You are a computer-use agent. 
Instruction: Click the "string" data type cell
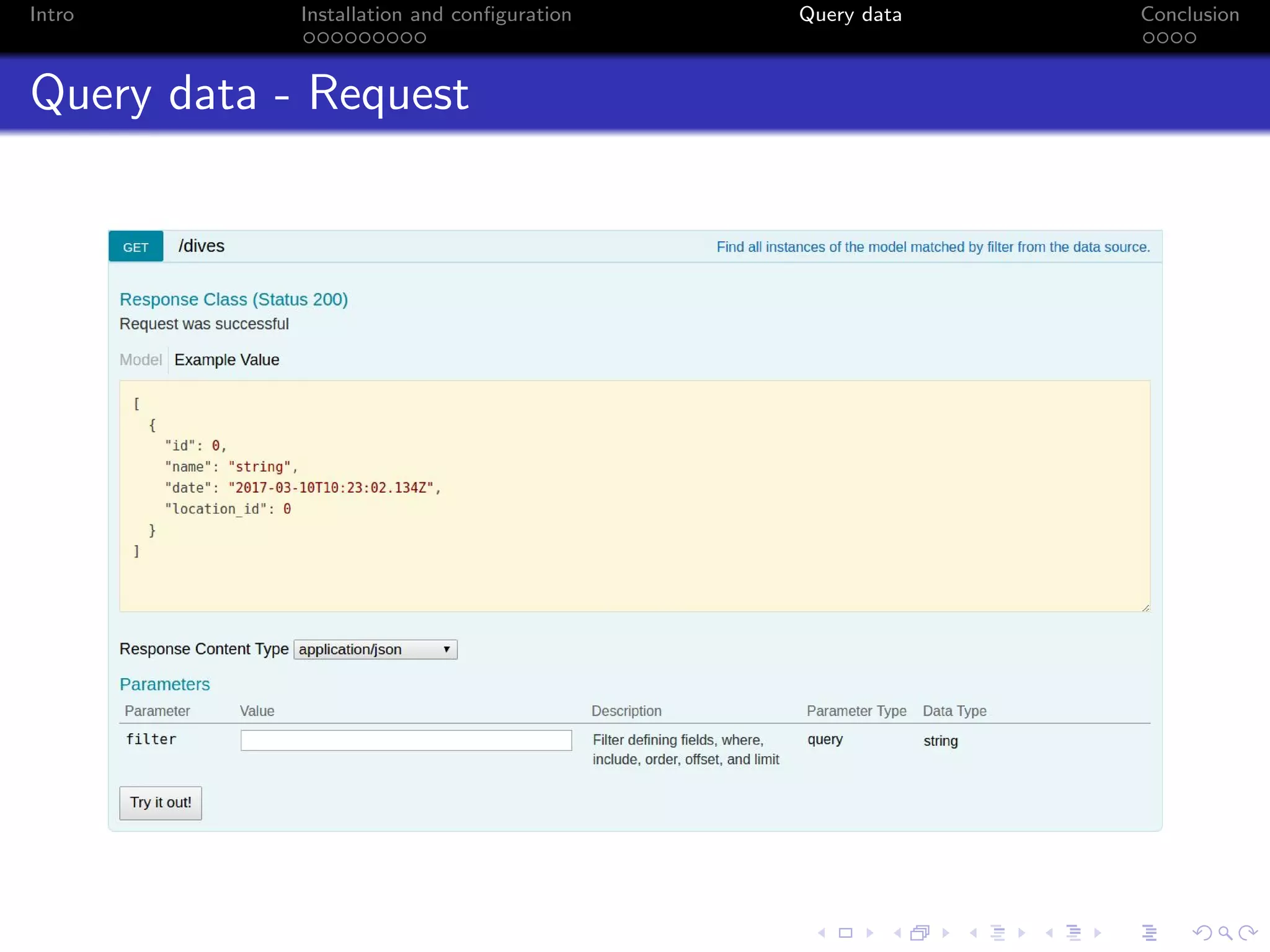(x=940, y=741)
